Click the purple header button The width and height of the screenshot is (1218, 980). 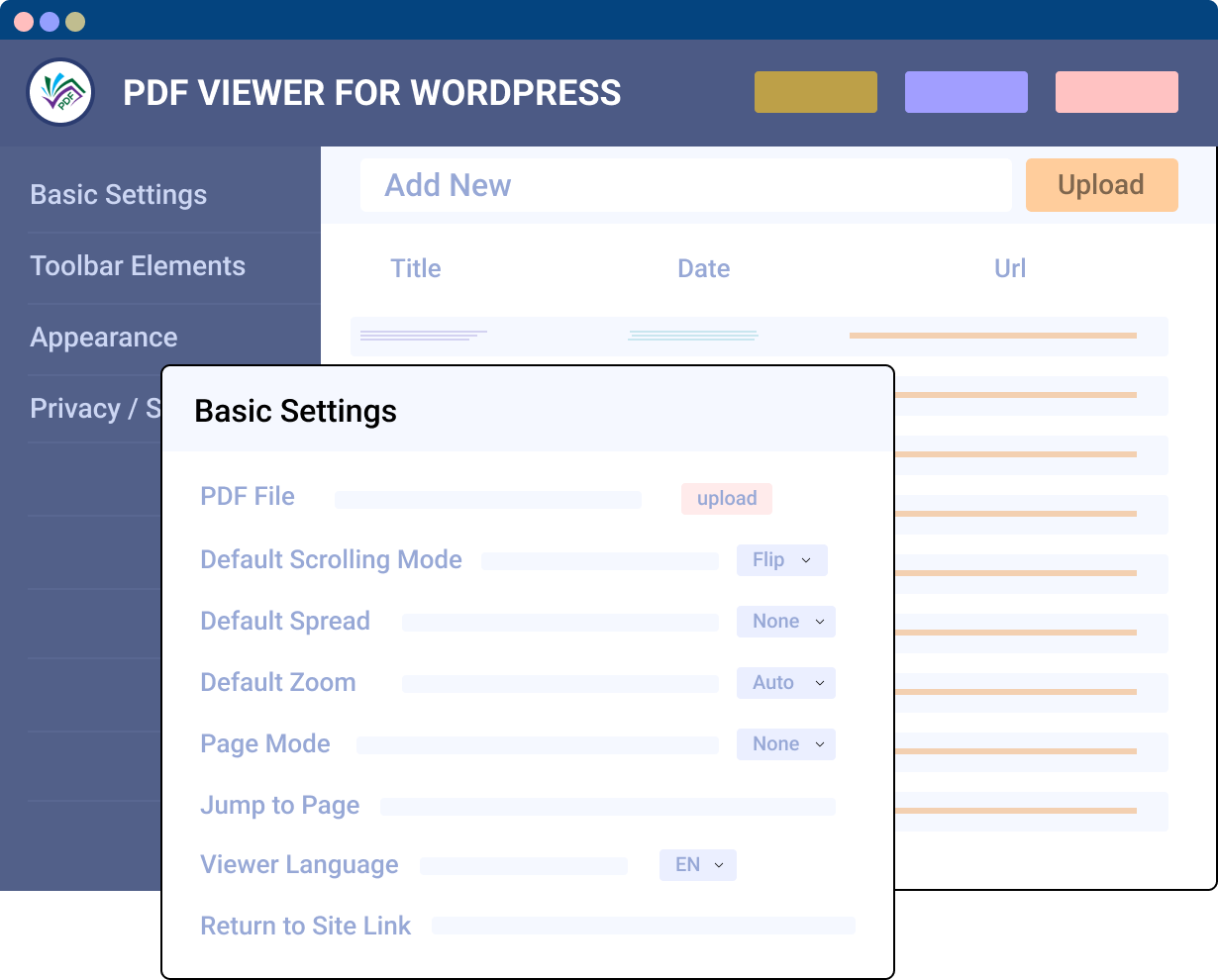pyautogui.click(x=966, y=92)
